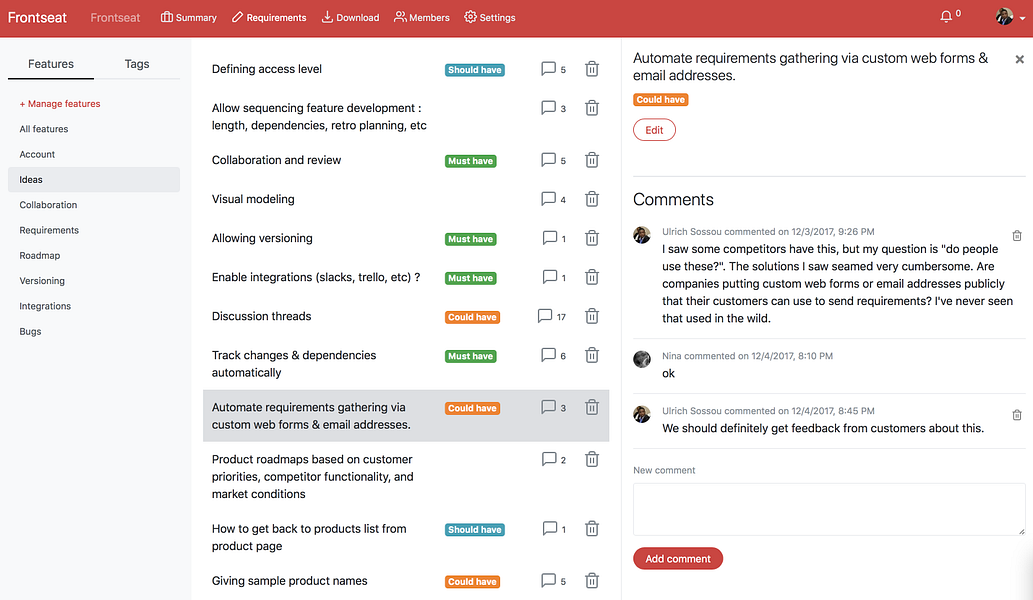Click trash icon for Visual modeling
1033x600 pixels.
592,199
